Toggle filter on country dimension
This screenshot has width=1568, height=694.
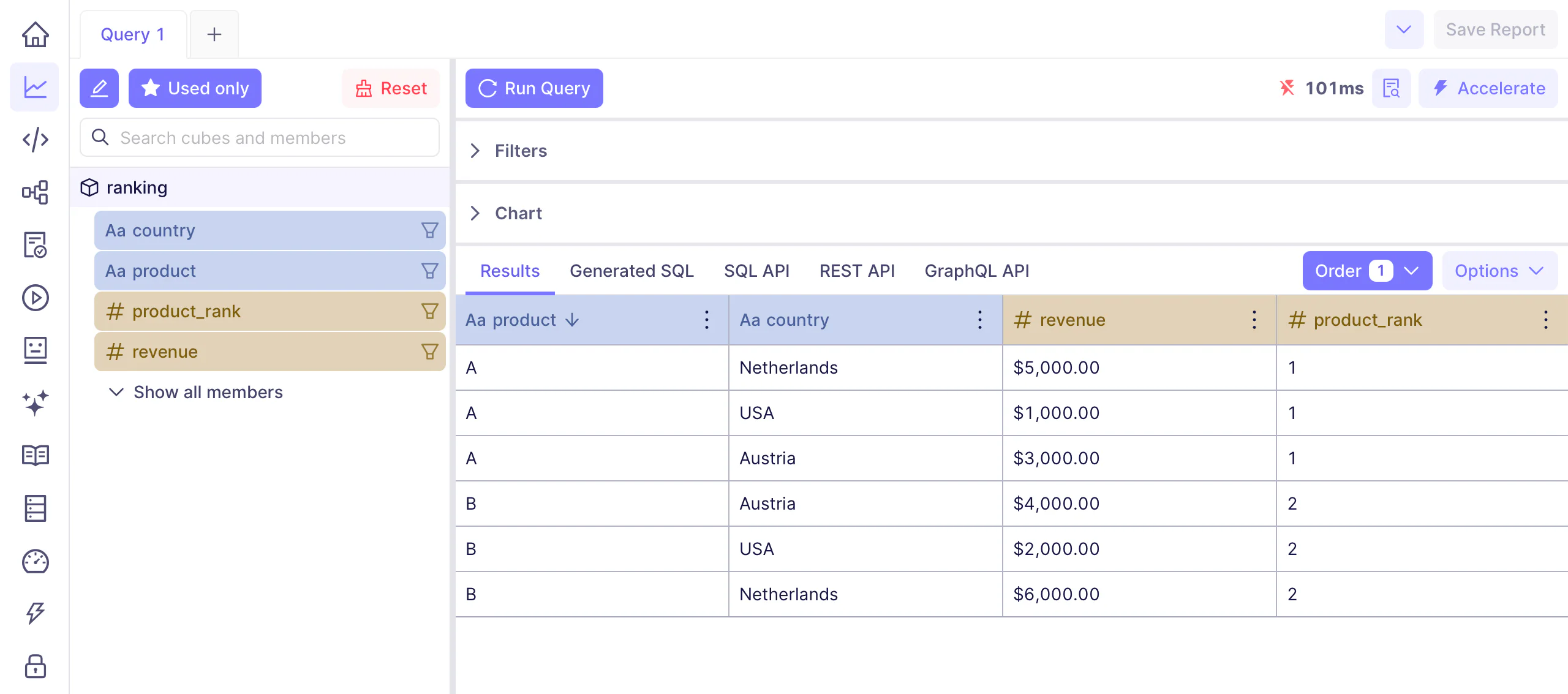pos(429,230)
